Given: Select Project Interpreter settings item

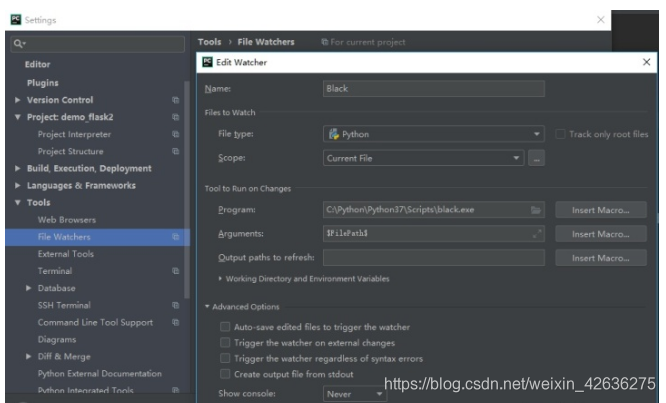Looking at the screenshot, I should (x=74, y=134).
